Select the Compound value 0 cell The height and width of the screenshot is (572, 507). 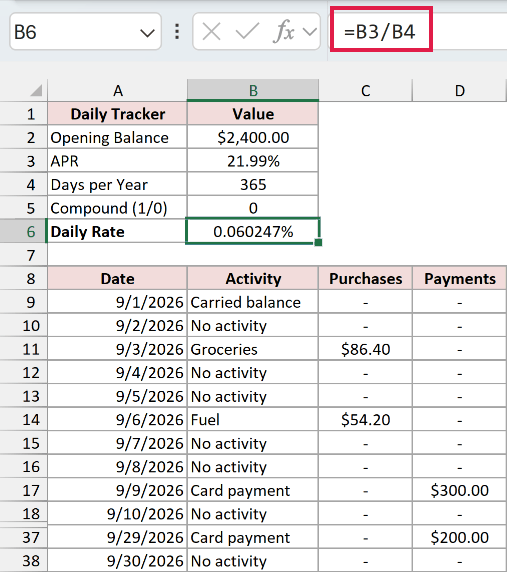pos(253,208)
